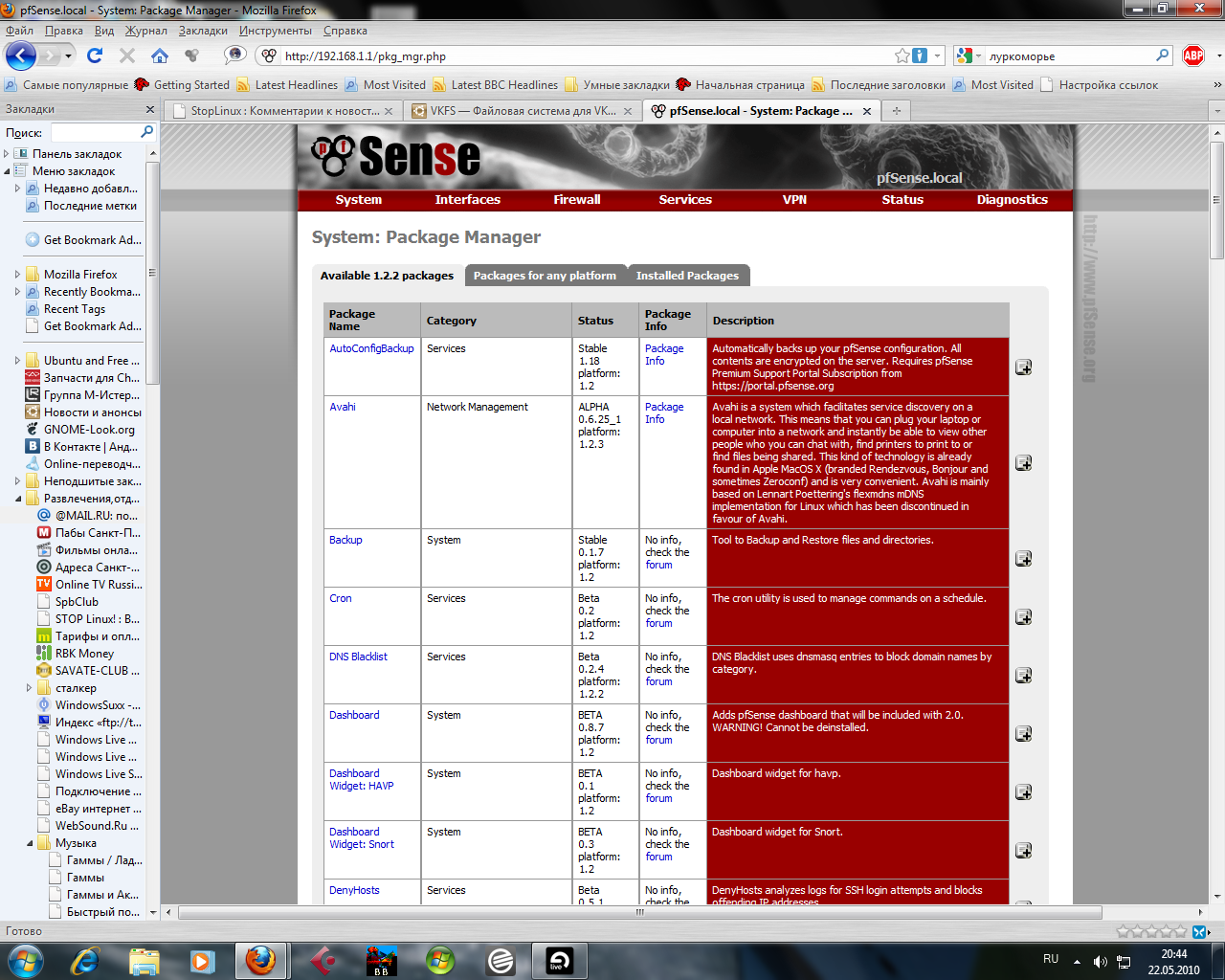The height and width of the screenshot is (980, 1225).
Task: Install Dashboard Widget: Snort via plus icon
Action: (x=1023, y=851)
